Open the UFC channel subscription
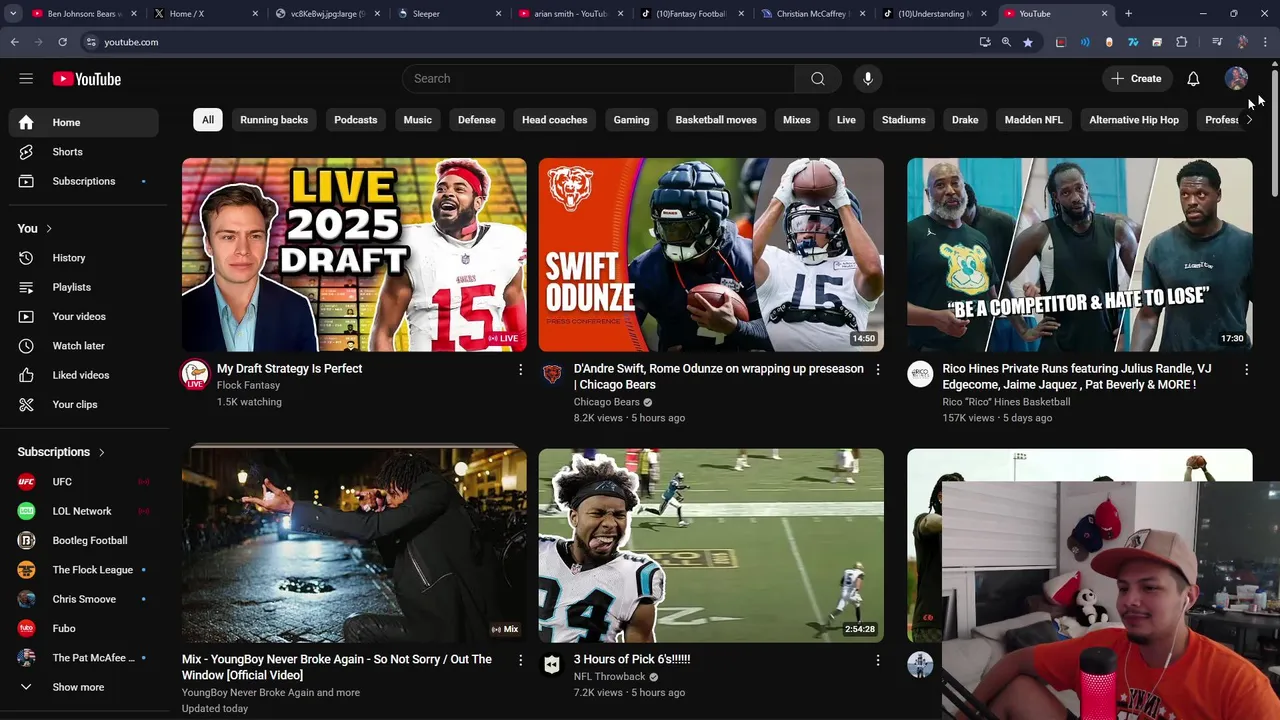The image size is (1280, 720). coord(84,482)
